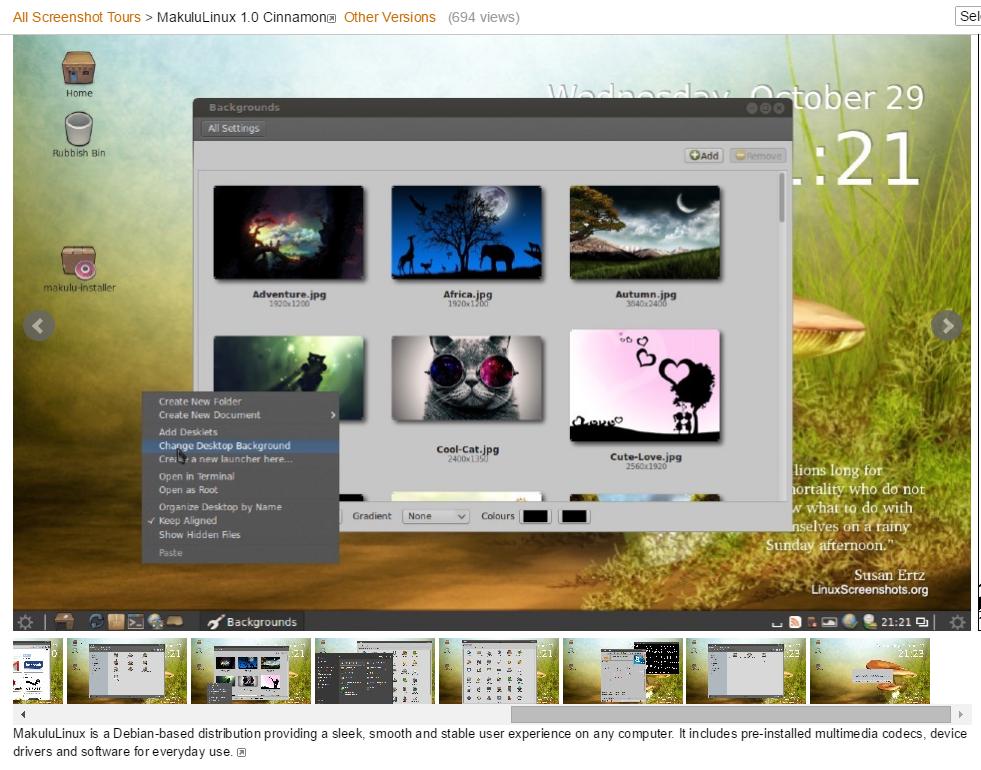Open the dark menu thumbnail in strip
The image size is (981, 770).
coord(374,671)
